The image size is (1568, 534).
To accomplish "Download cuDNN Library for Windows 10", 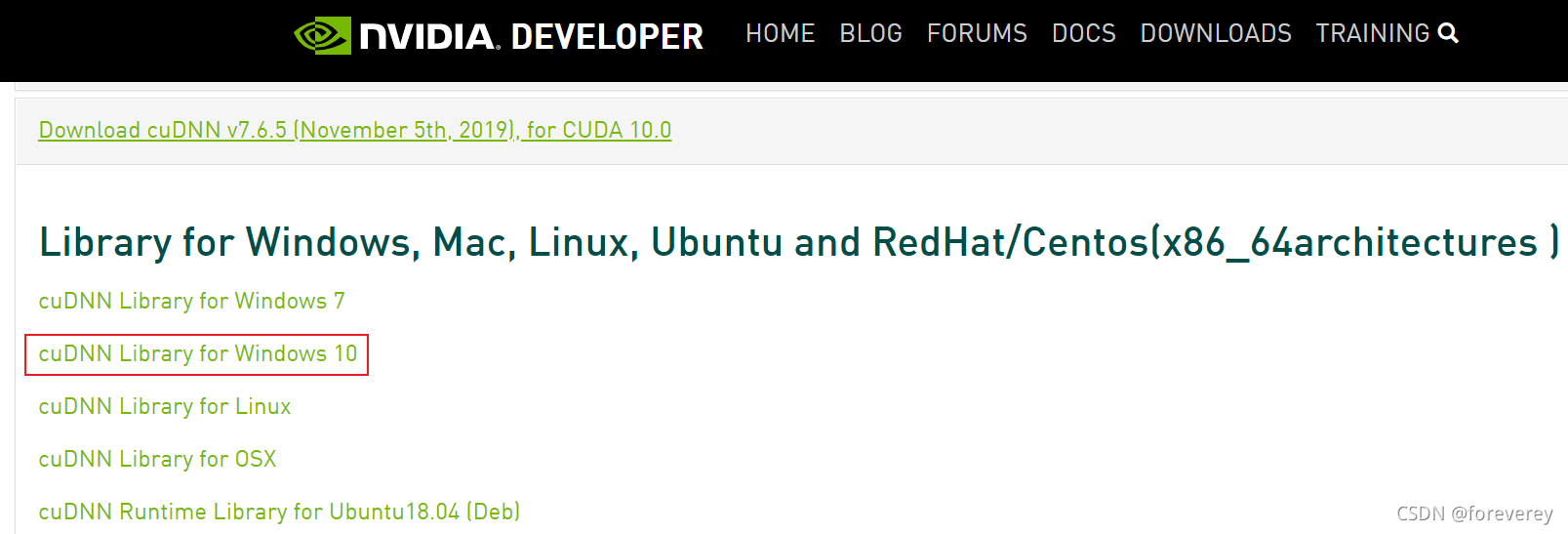I will pyautogui.click(x=198, y=353).
